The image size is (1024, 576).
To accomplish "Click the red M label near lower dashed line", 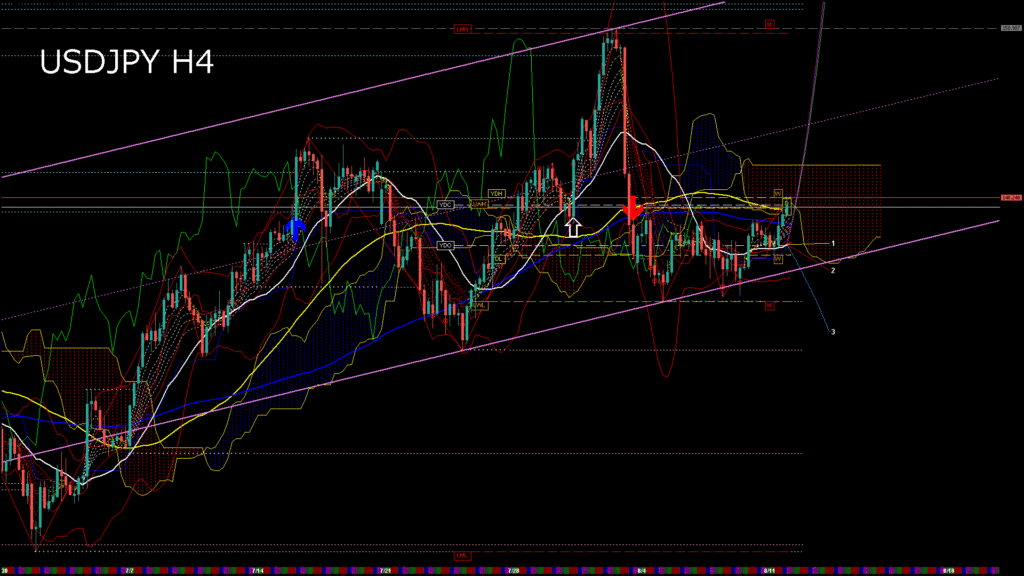I will point(770,306).
